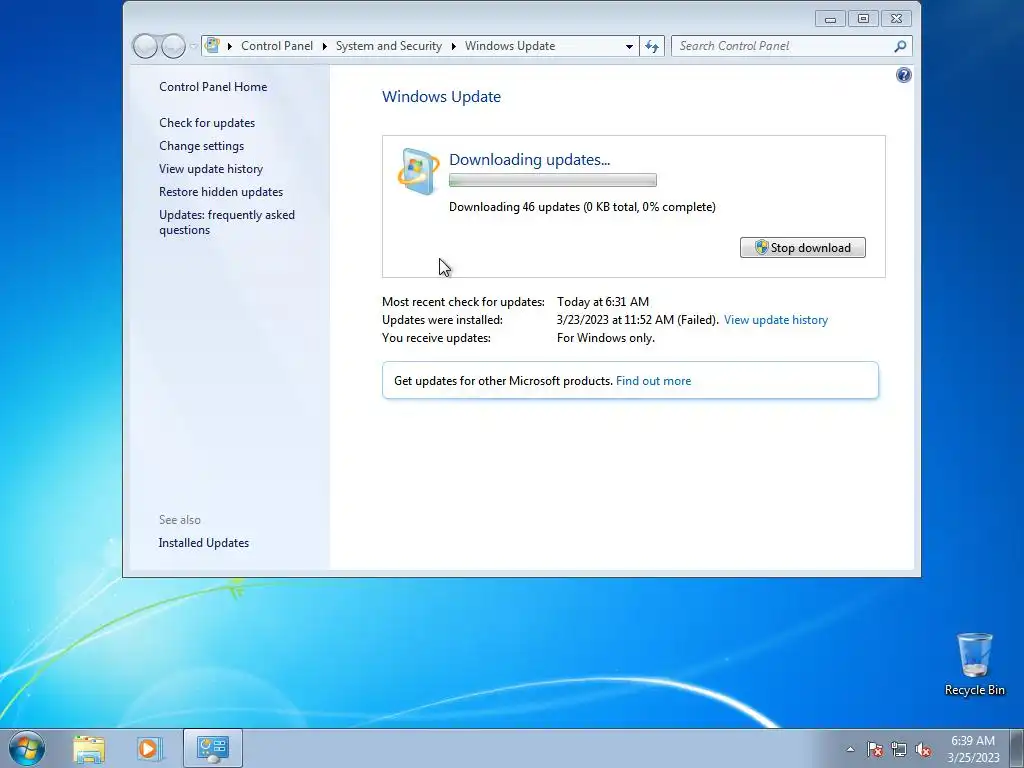
Task: Open Windows Media Player from taskbar
Action: coord(149,748)
